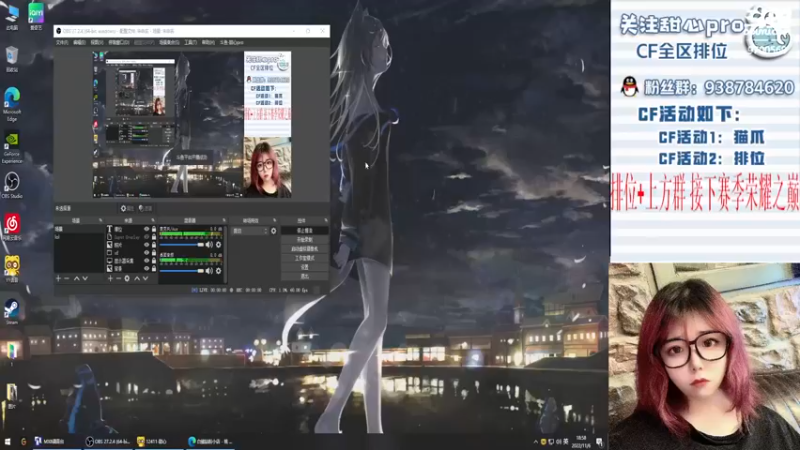Toggle the lock on the bottom image source
The image size is (800, 450).
point(154,268)
